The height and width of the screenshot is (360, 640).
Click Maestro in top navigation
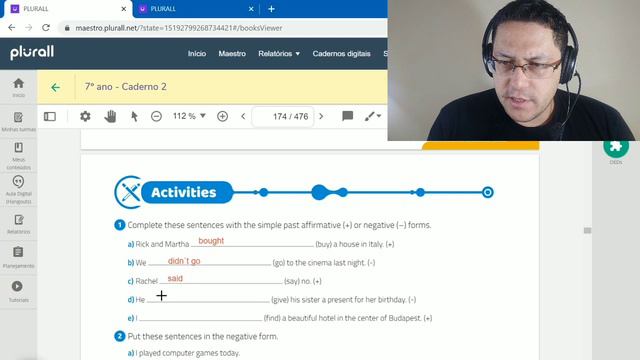232,53
